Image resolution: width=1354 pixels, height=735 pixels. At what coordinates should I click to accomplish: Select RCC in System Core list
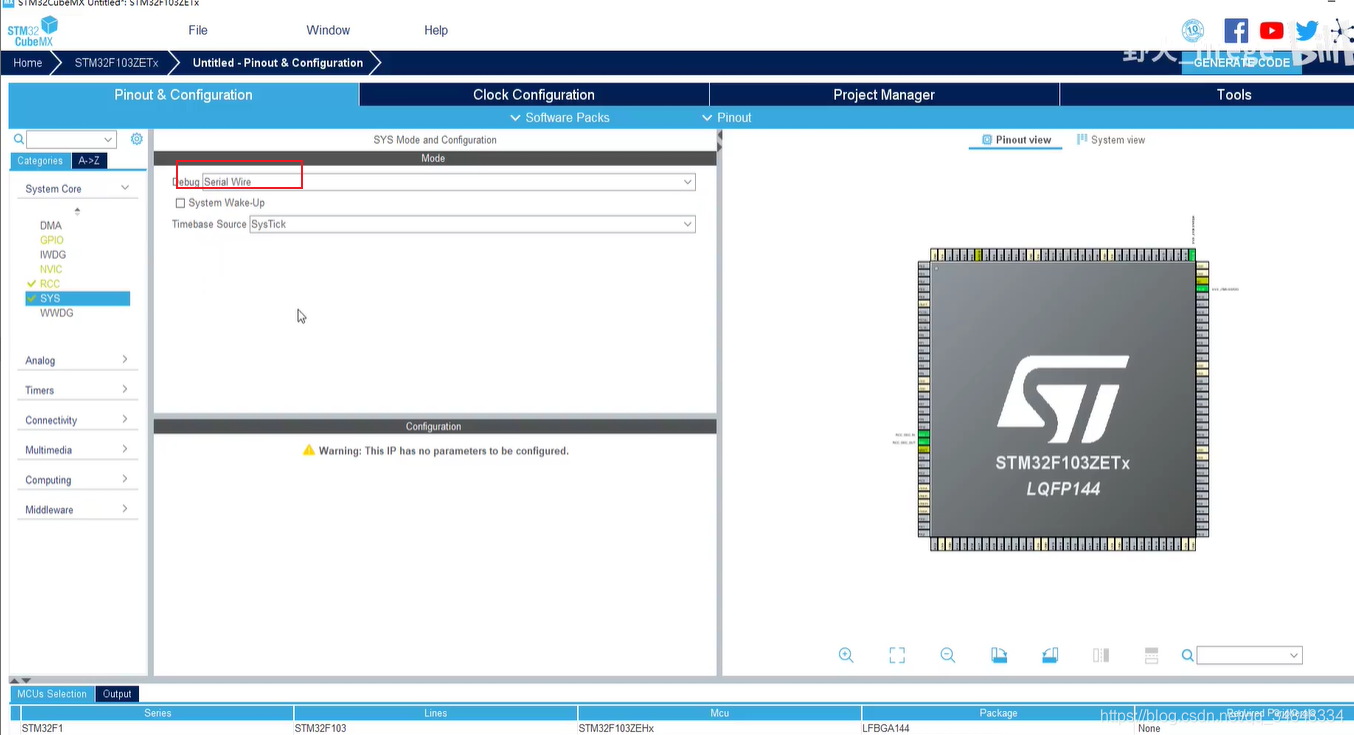click(x=50, y=284)
